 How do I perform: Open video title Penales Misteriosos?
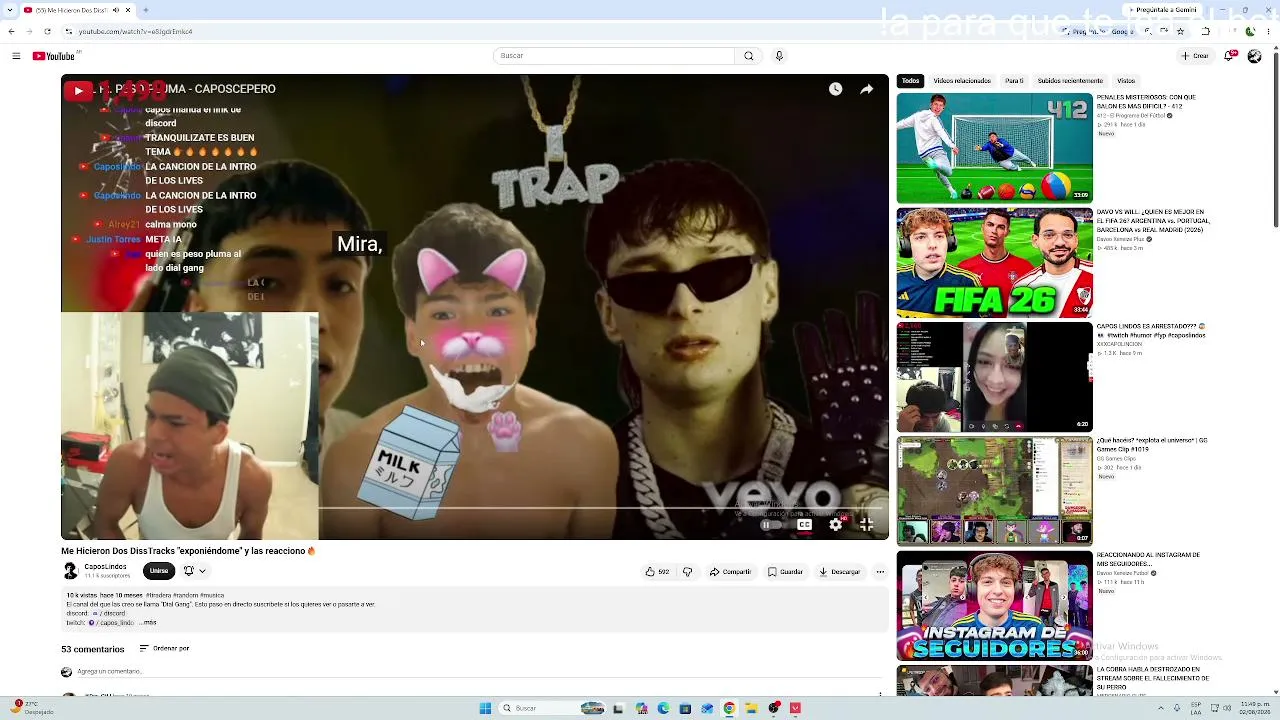click(1146, 102)
